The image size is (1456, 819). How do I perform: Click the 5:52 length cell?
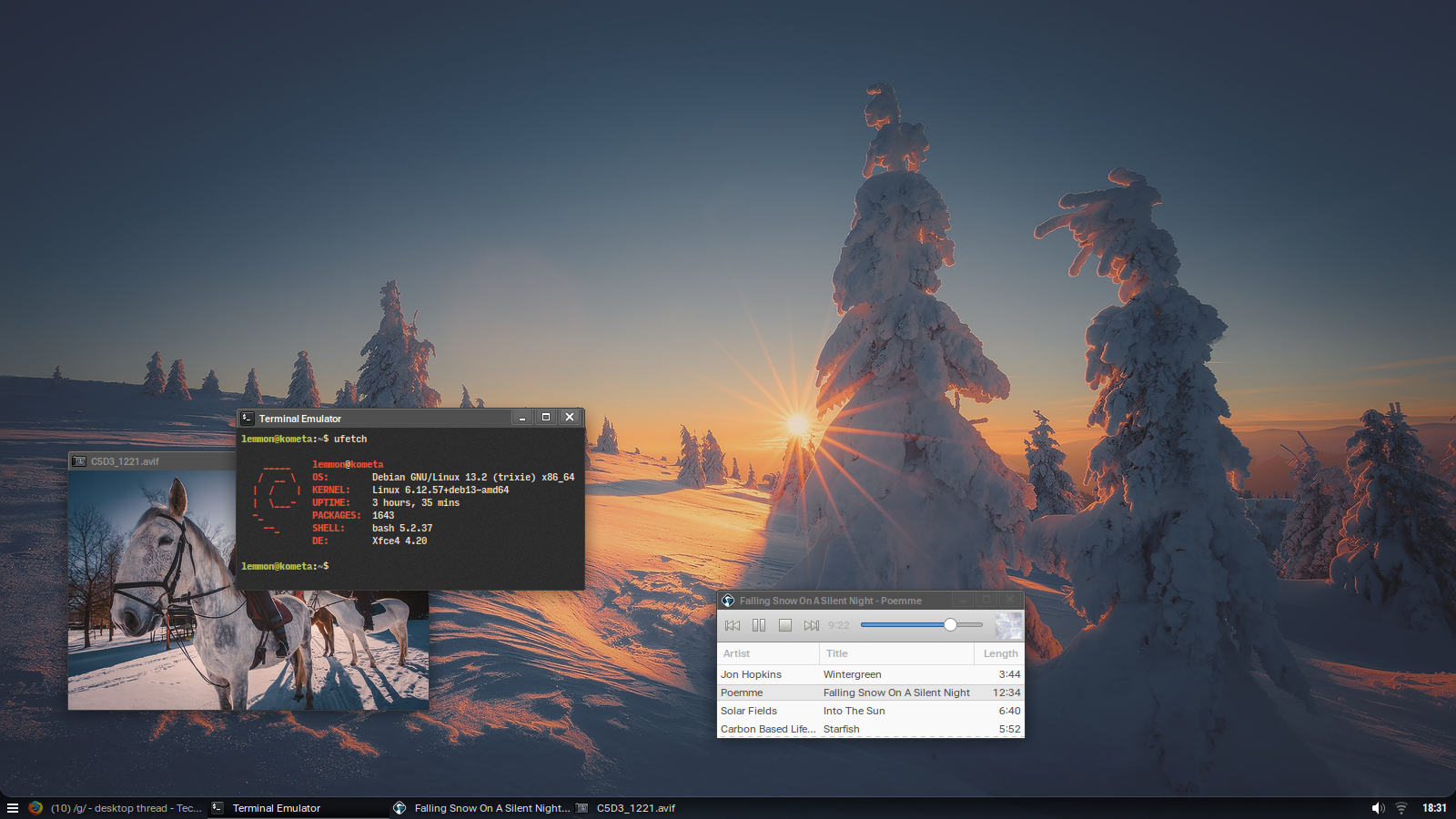point(1009,729)
